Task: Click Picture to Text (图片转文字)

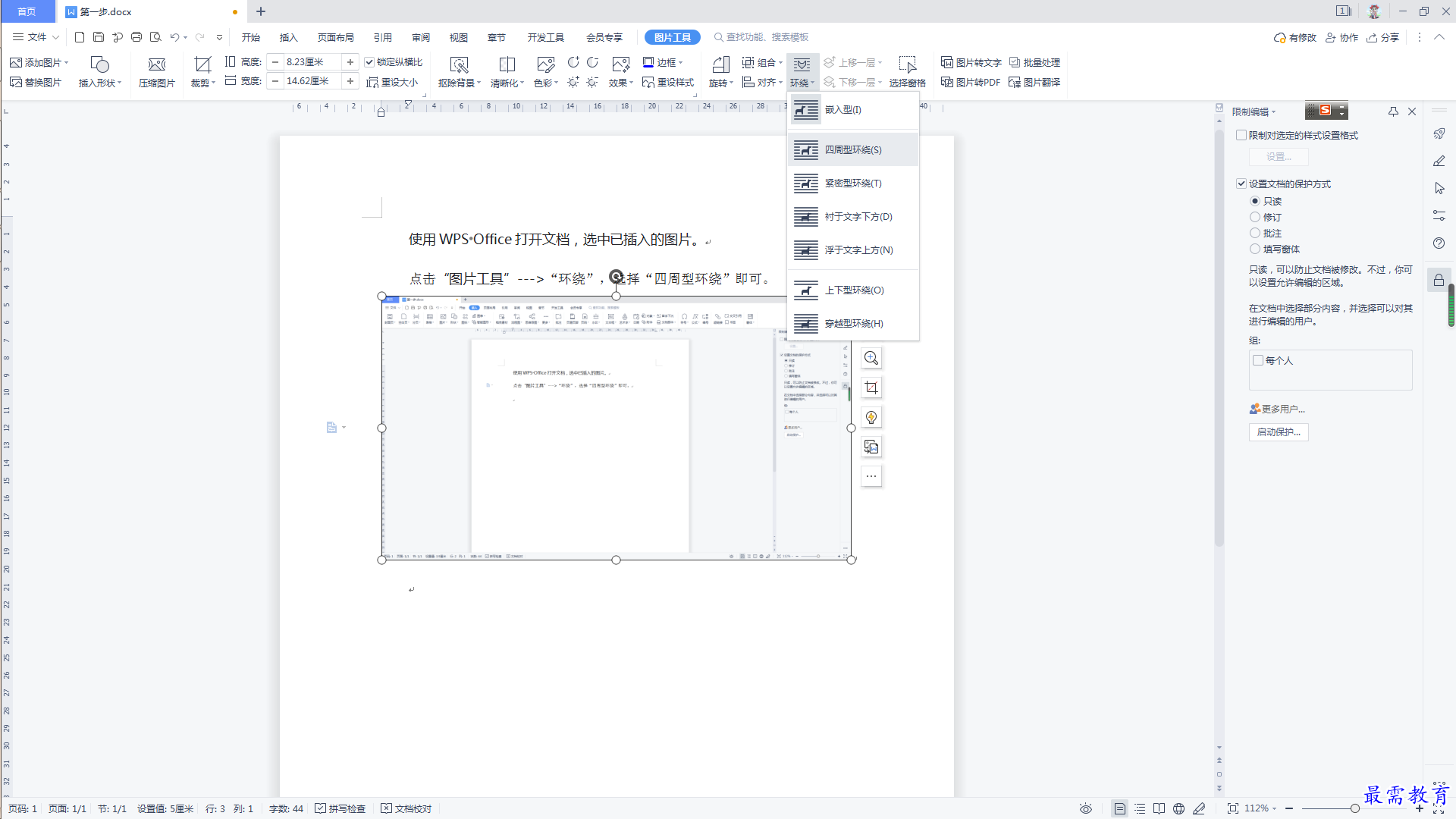Action: (x=971, y=62)
